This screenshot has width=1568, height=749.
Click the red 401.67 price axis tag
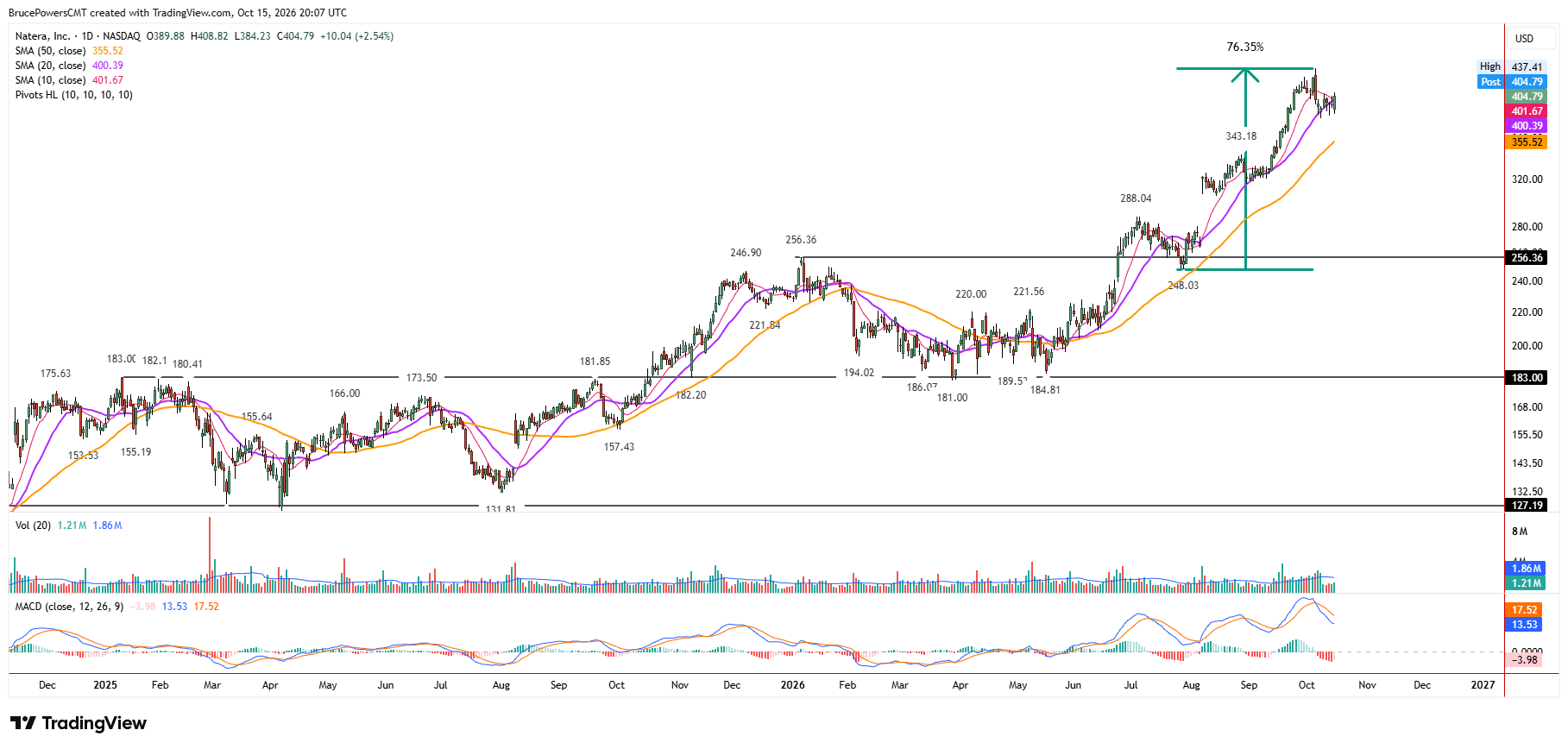1527,111
